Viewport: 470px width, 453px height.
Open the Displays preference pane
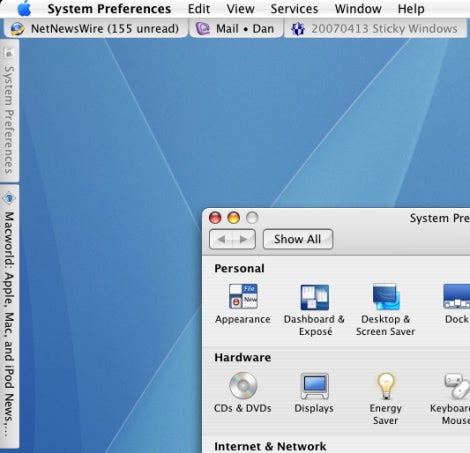click(x=314, y=393)
